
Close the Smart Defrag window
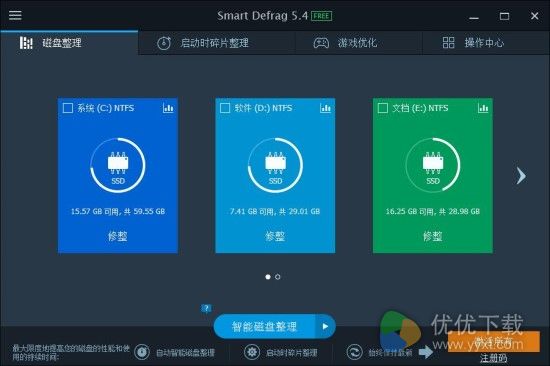tap(535, 16)
